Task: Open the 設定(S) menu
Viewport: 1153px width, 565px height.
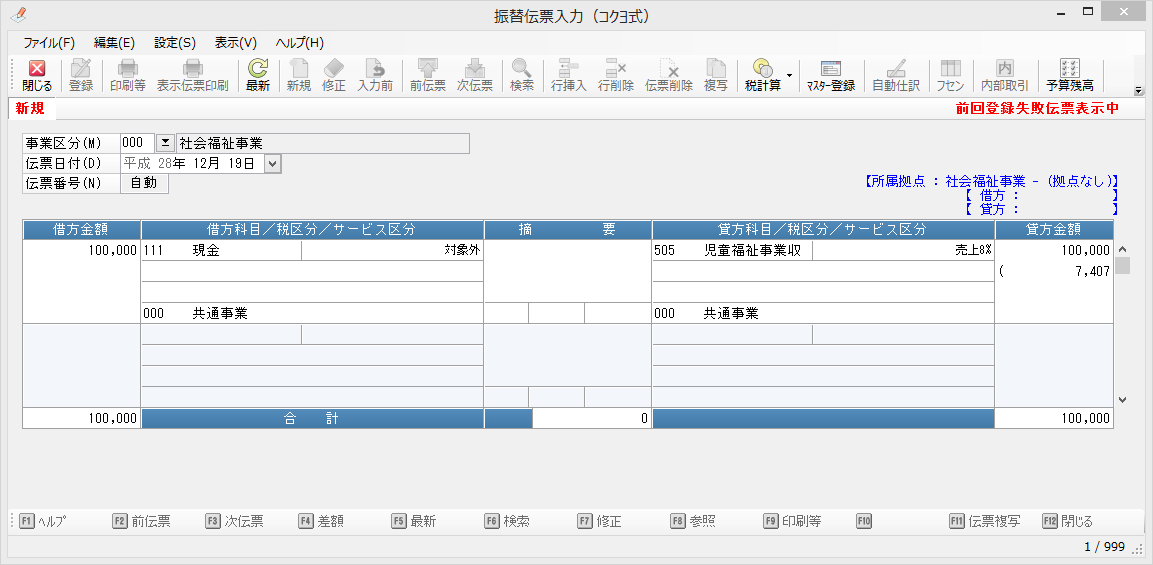Action: pos(175,43)
